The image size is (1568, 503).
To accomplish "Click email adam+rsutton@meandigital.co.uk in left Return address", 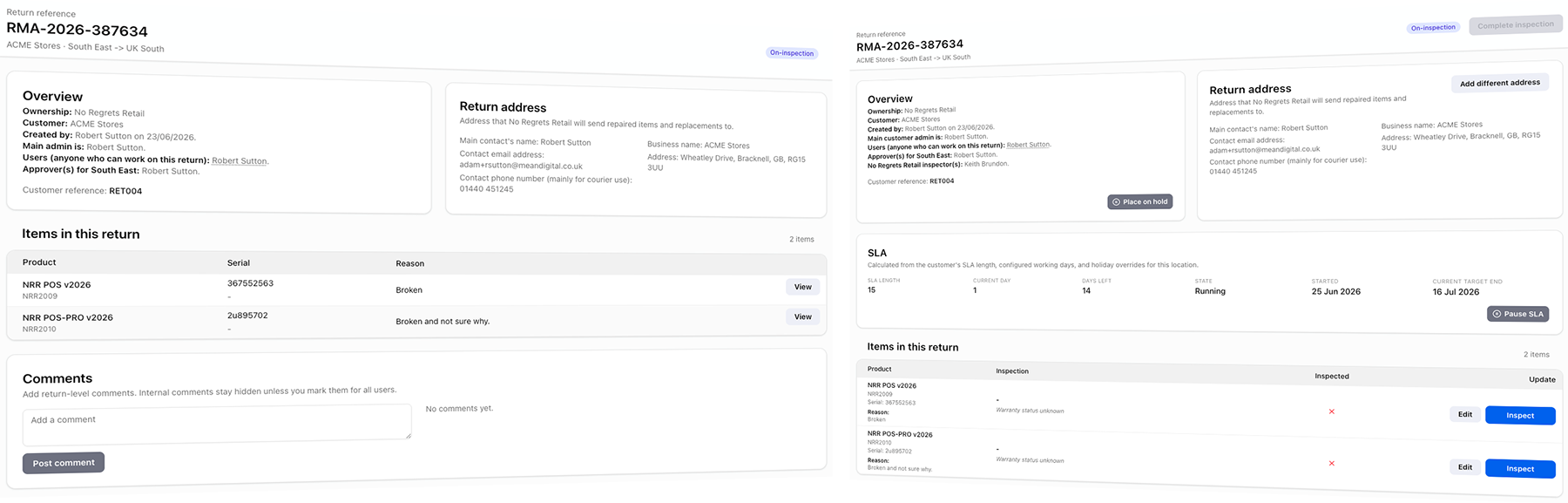I will click(x=521, y=166).
